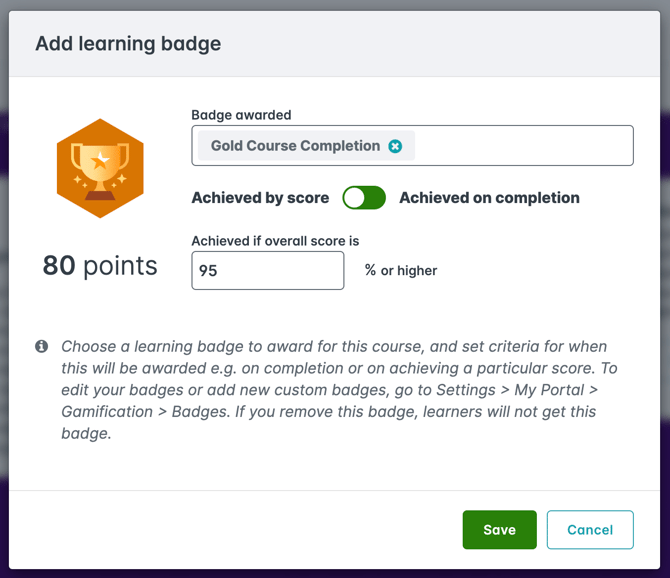Click the "Add learning badge" dialog title
The image size is (670, 578).
click(128, 44)
